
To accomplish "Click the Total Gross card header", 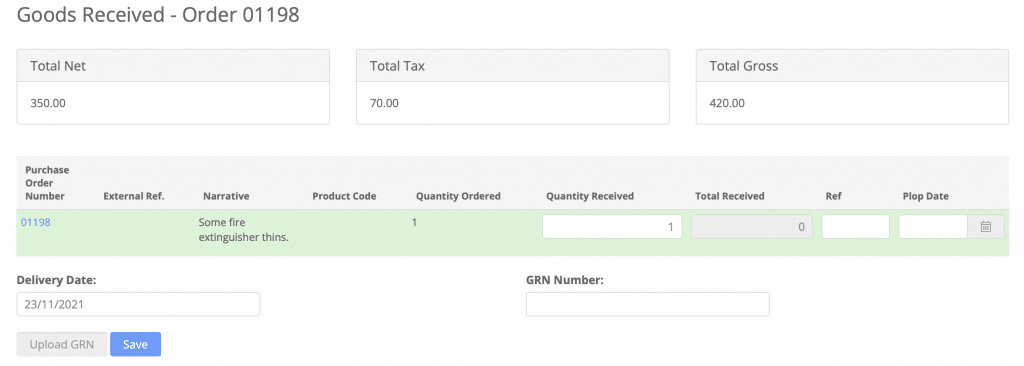I will tap(852, 66).
